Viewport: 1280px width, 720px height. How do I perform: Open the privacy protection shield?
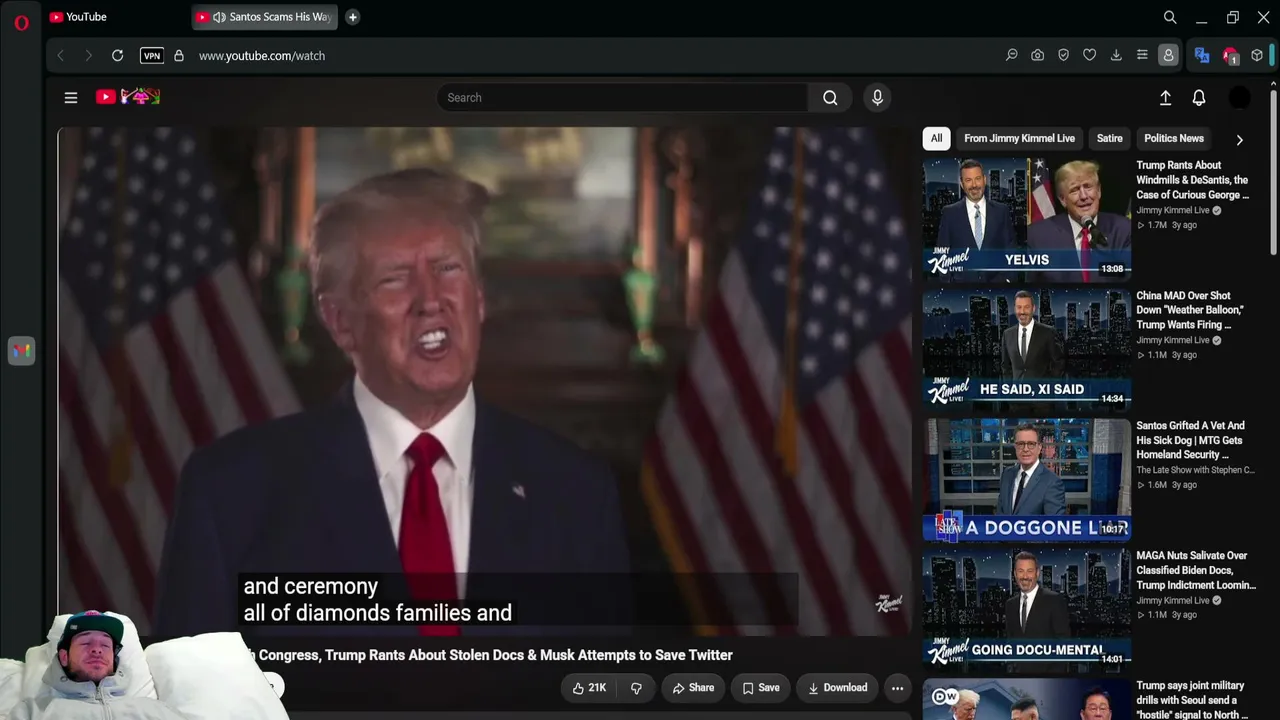[1064, 56]
